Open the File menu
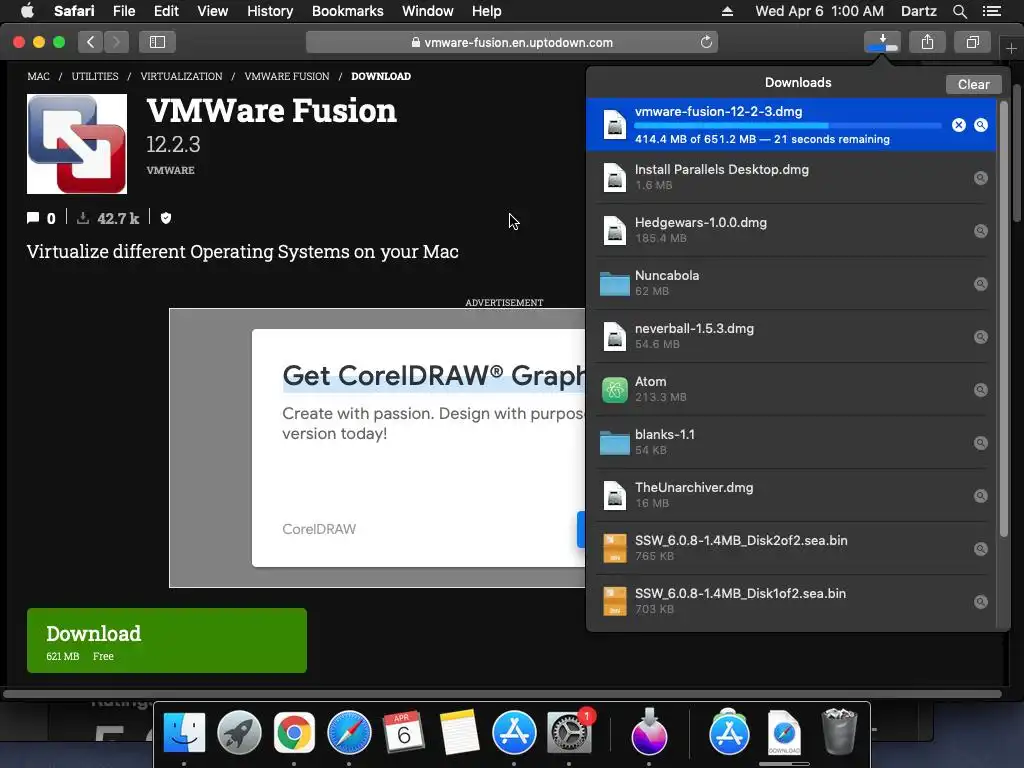This screenshot has height=768, width=1024. 124,11
